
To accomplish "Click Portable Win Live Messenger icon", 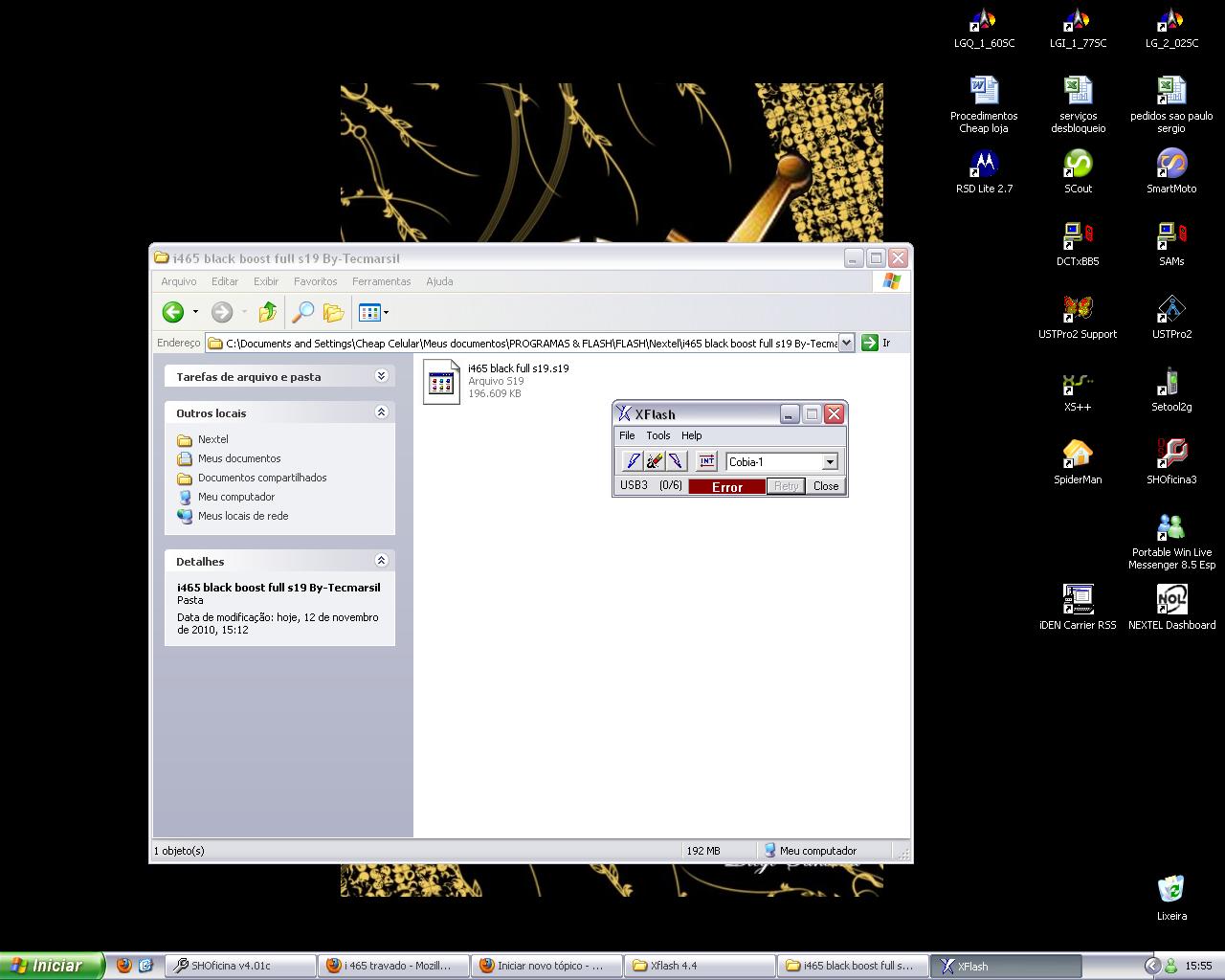I will tap(1171, 542).
